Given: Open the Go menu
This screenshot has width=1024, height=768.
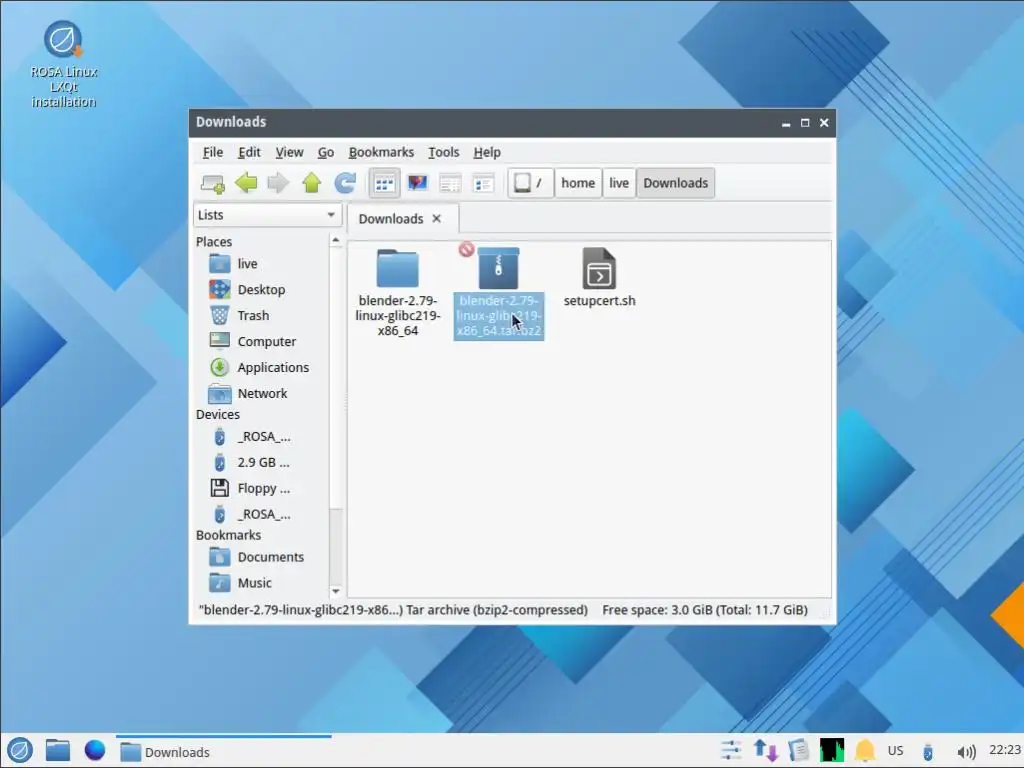Looking at the screenshot, I should 326,152.
